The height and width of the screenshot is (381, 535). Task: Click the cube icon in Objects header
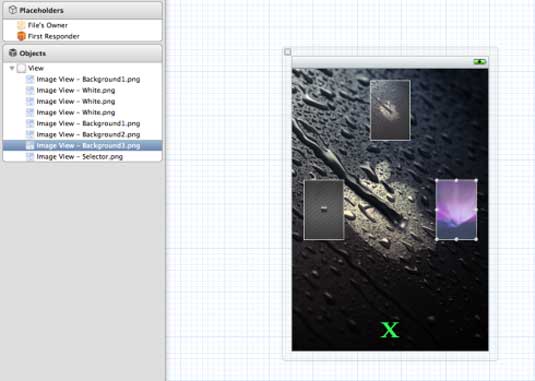tap(13, 53)
